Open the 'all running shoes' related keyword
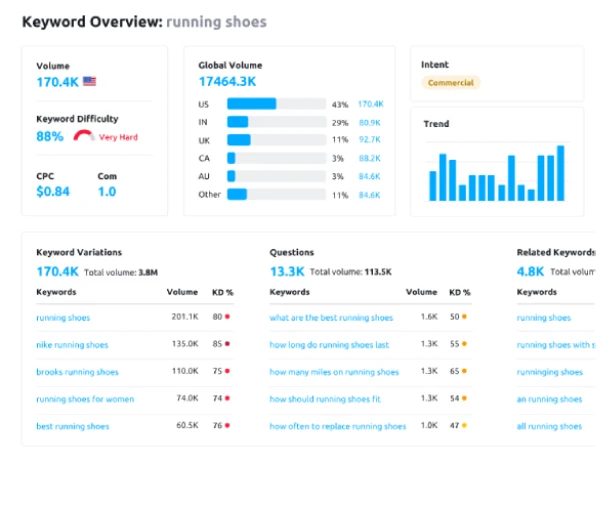The width and height of the screenshot is (600, 530). pos(549,426)
